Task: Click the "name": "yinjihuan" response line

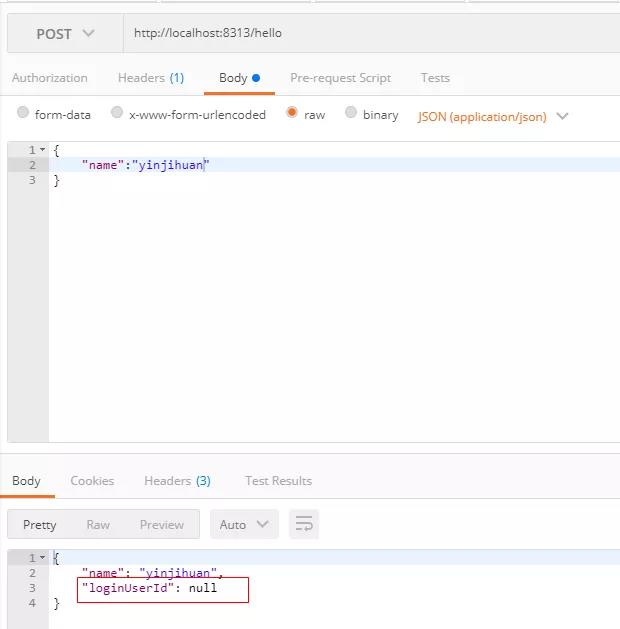Action: pos(152,573)
